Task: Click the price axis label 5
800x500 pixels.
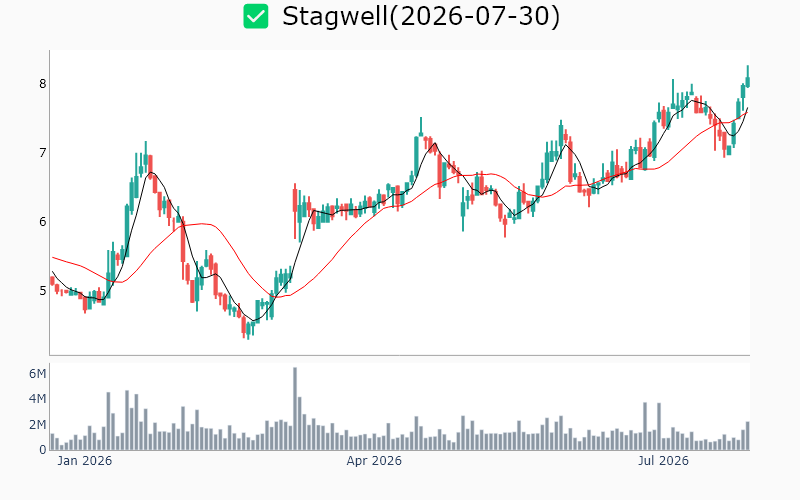Action: click(x=42, y=290)
